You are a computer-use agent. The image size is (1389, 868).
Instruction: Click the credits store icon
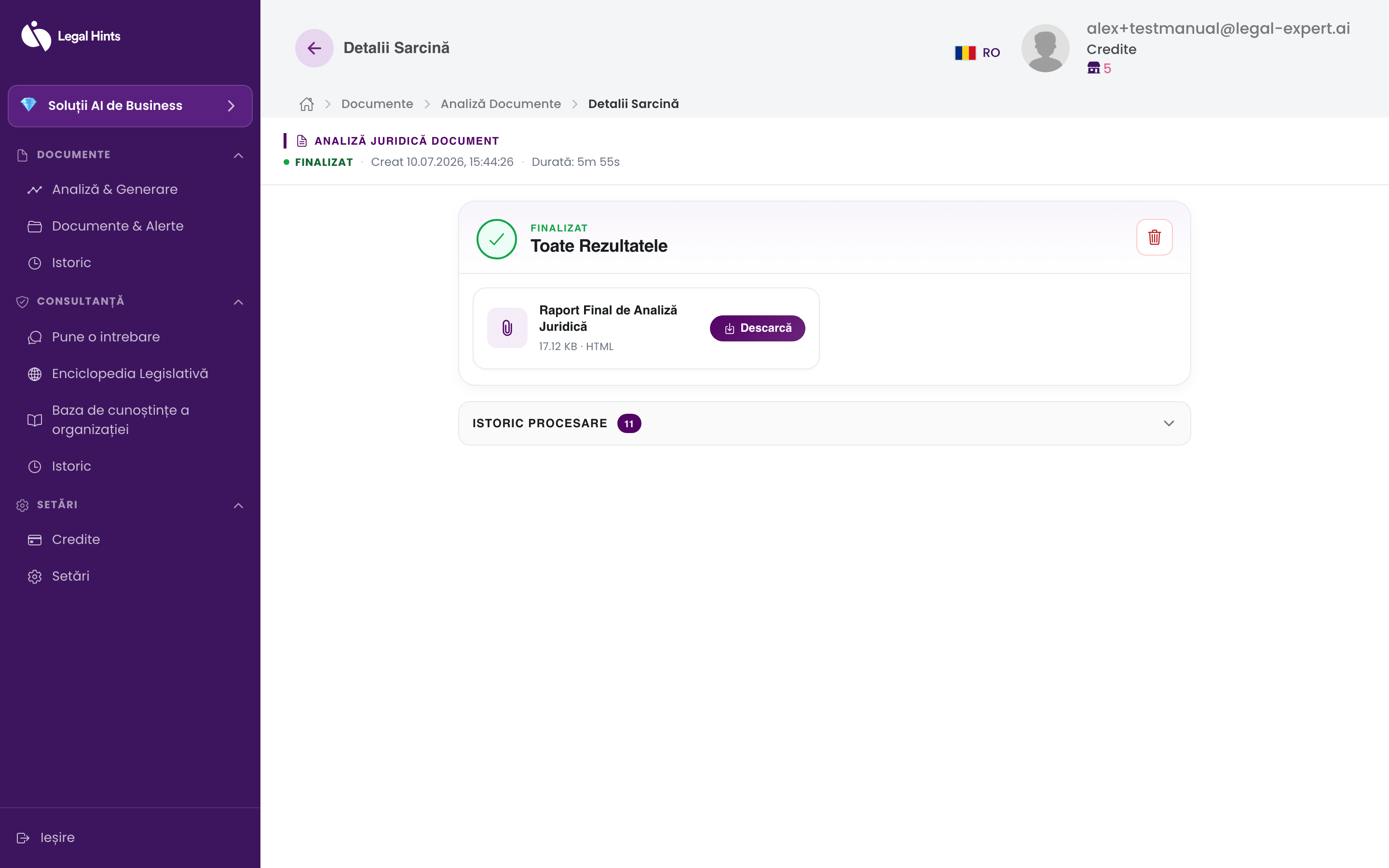(x=1093, y=68)
